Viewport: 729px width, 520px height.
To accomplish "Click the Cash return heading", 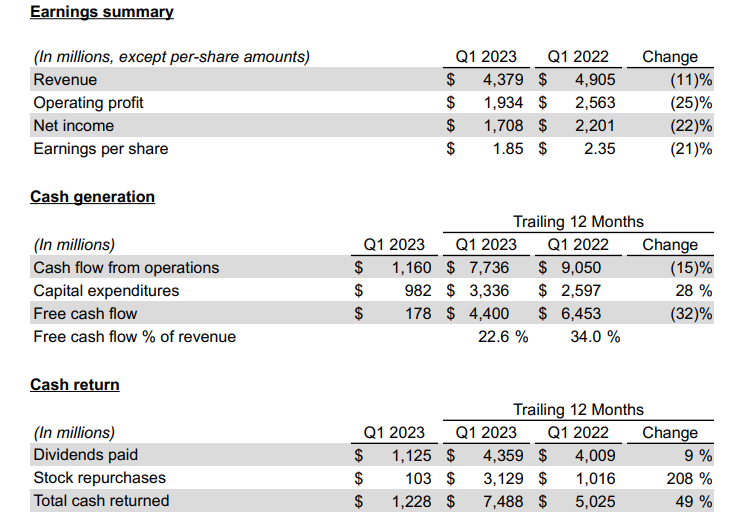I will (74, 385).
